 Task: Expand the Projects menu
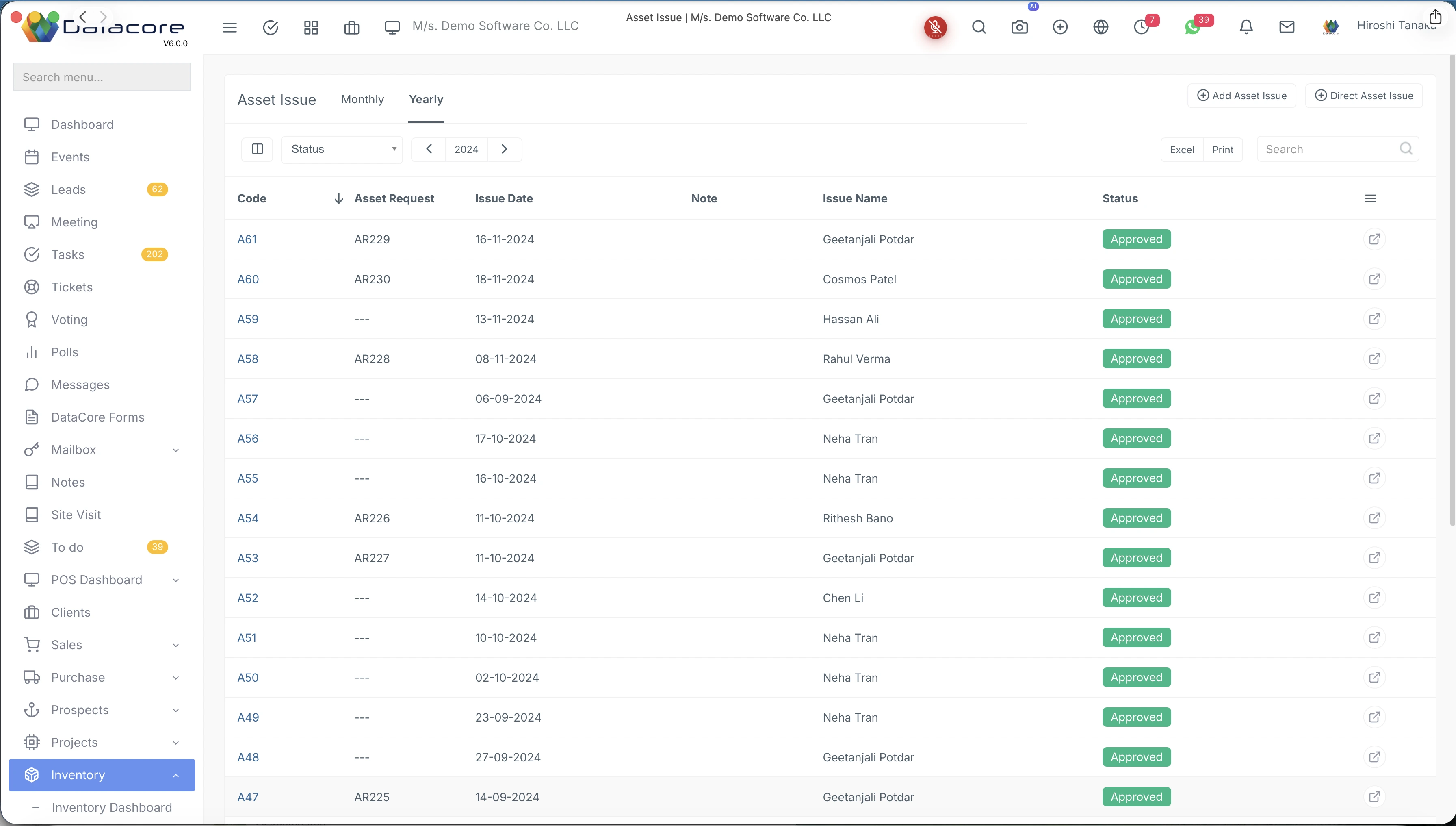(102, 743)
